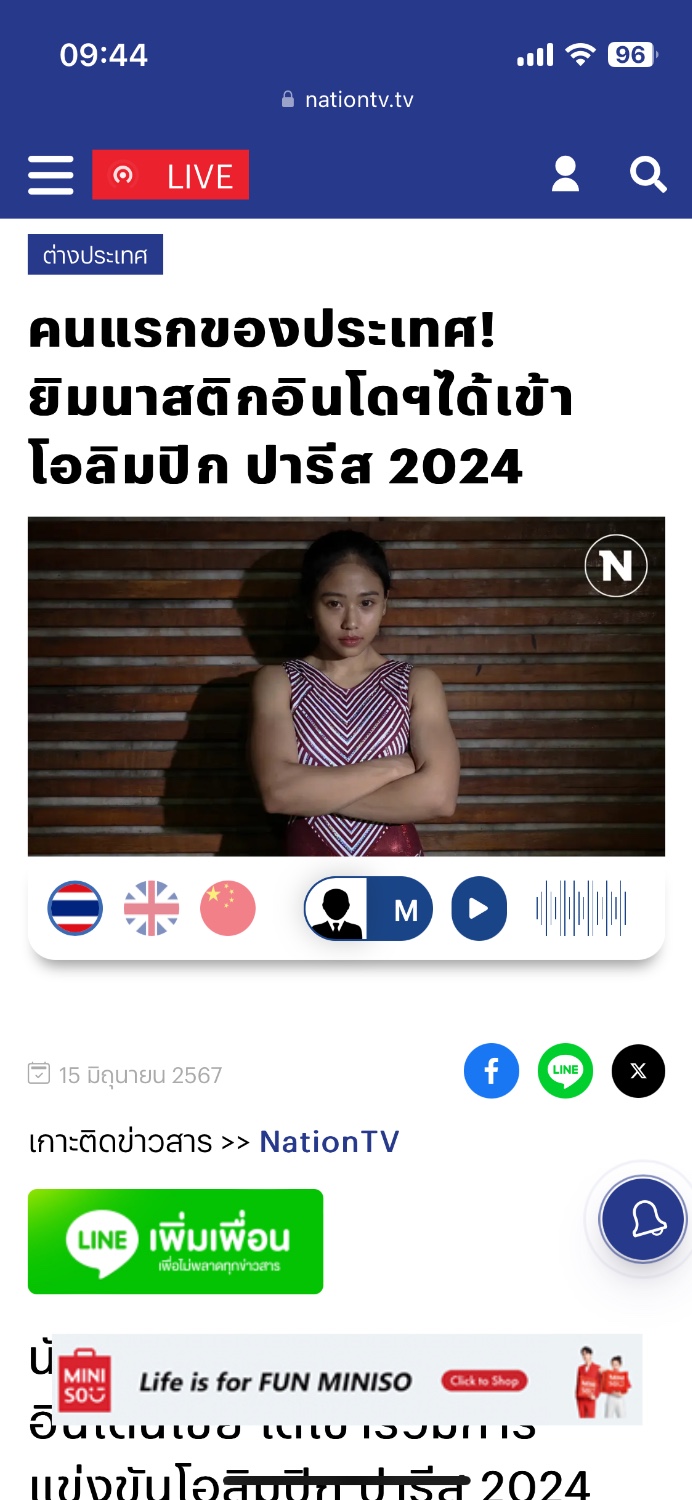Image resolution: width=692 pixels, height=1500 pixels.
Task: Share article on X
Action: pyautogui.click(x=638, y=1071)
